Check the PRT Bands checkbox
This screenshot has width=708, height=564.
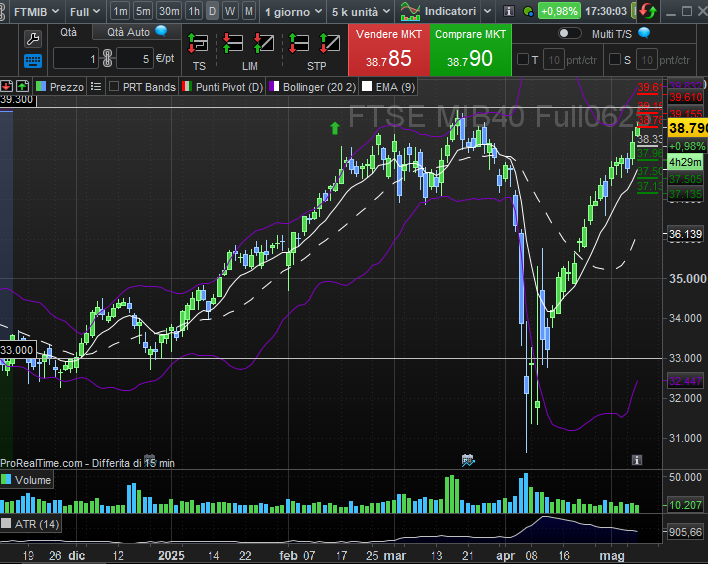pos(114,86)
